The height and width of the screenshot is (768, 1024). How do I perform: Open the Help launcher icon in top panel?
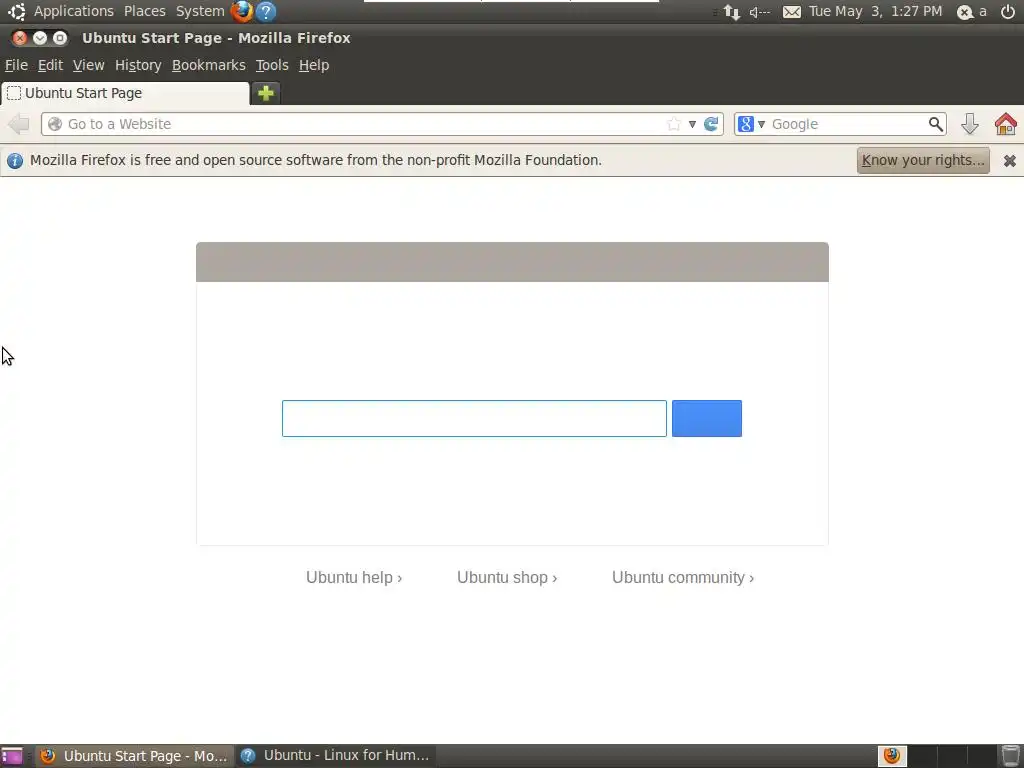point(266,11)
